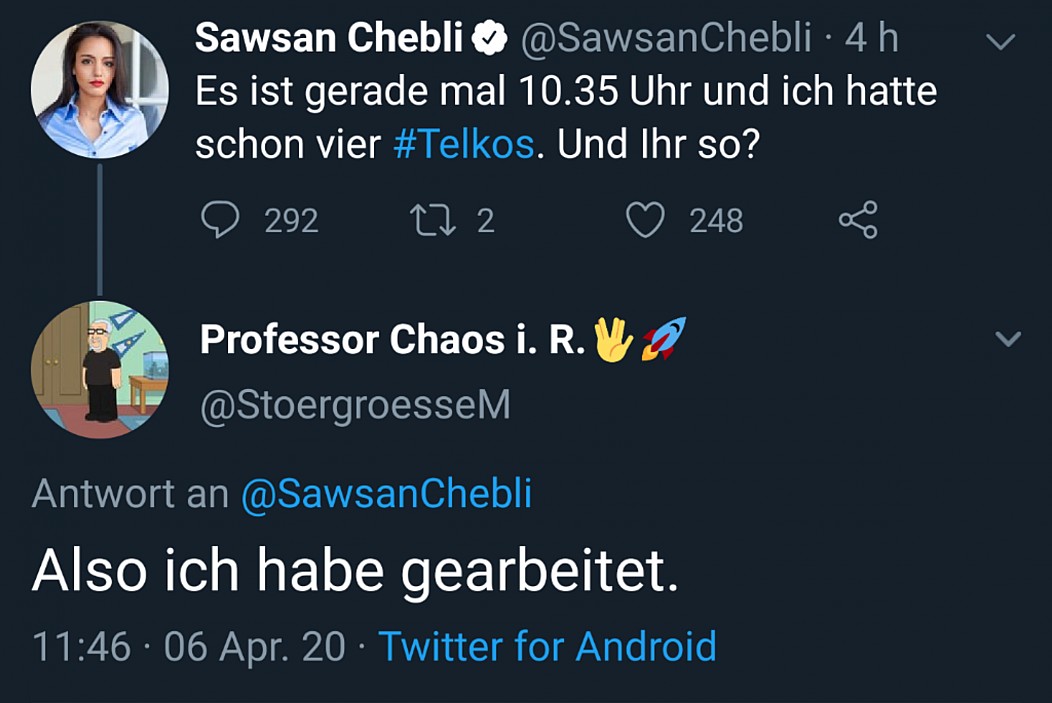Click the reply speech bubble icon
1052x703 pixels.
pos(220,220)
